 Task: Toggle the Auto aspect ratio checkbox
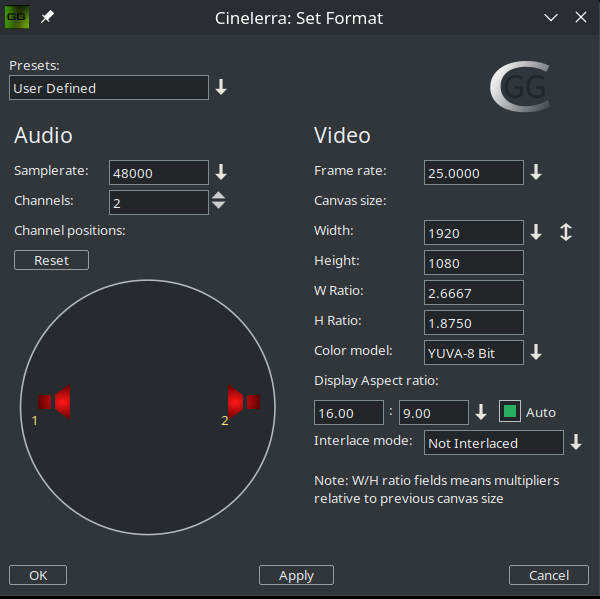coord(511,412)
